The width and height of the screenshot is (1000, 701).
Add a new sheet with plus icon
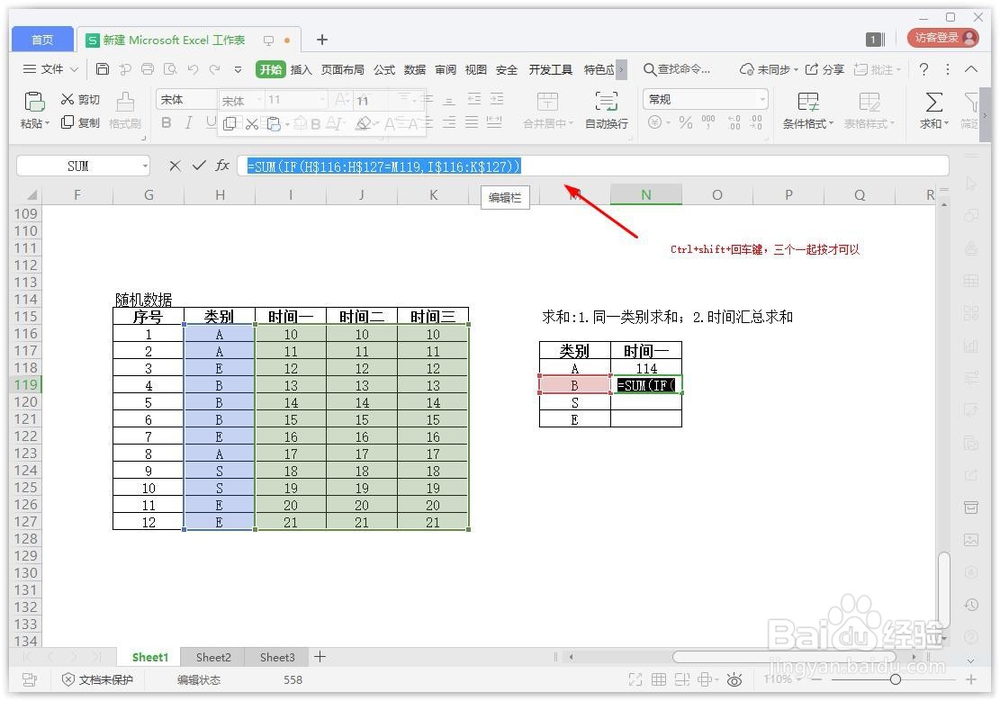tap(320, 656)
